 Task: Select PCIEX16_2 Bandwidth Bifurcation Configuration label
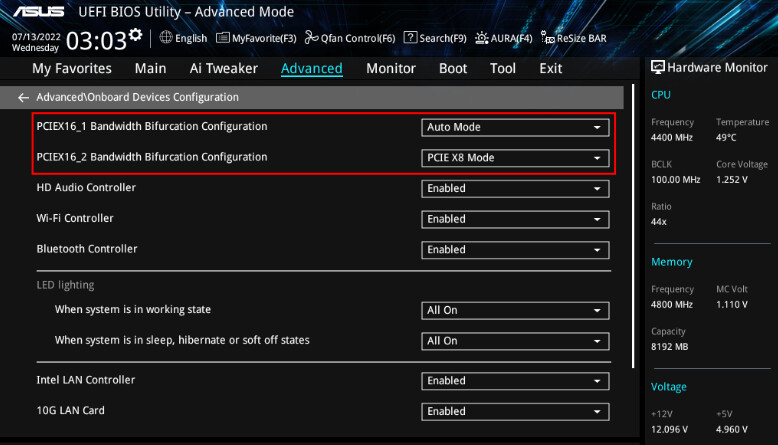[152, 157]
